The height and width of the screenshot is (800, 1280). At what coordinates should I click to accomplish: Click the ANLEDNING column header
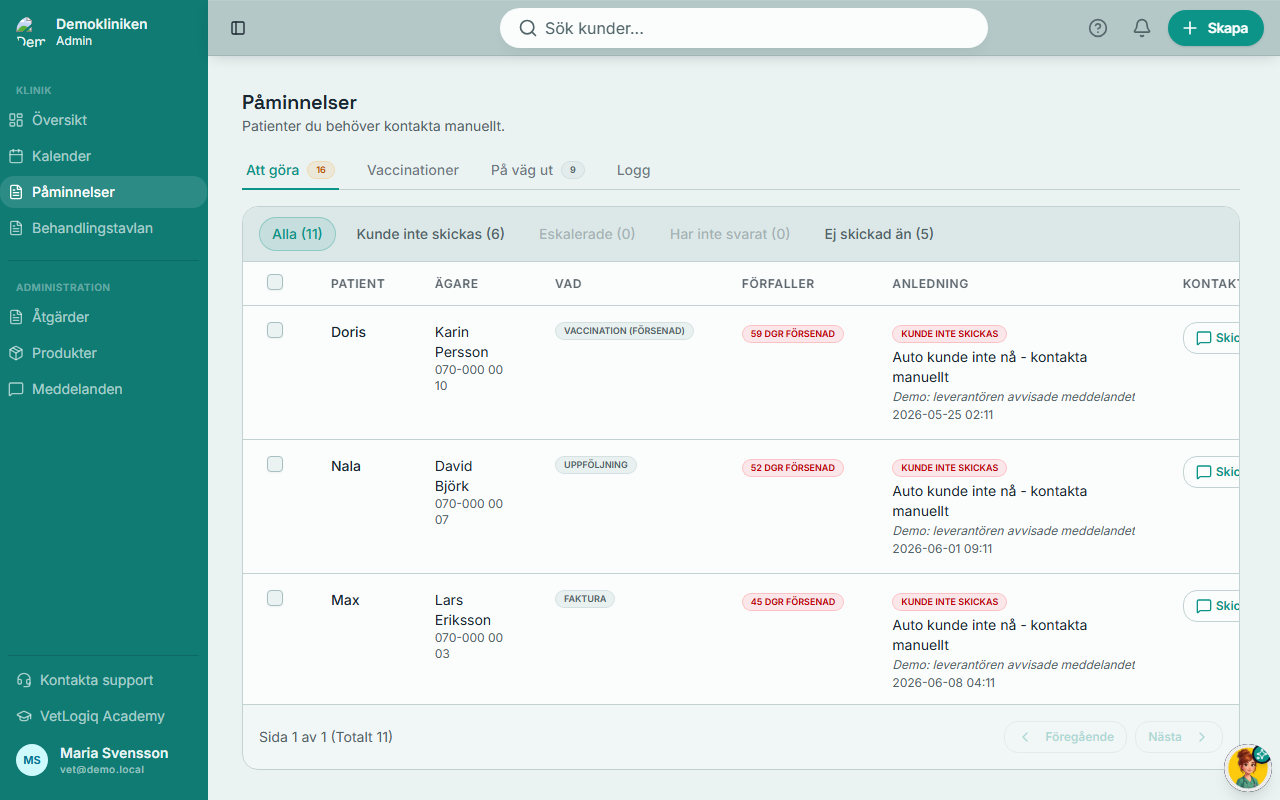click(930, 284)
